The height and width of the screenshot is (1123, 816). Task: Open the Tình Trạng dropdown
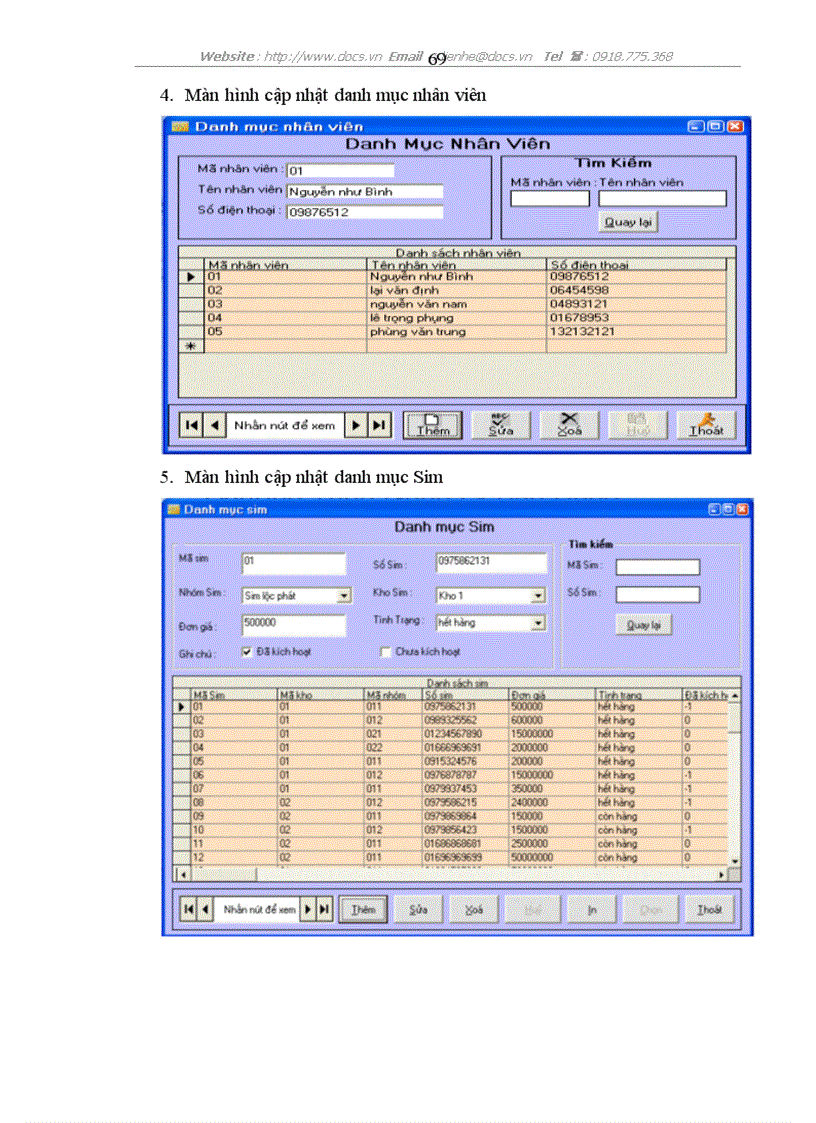(538, 623)
